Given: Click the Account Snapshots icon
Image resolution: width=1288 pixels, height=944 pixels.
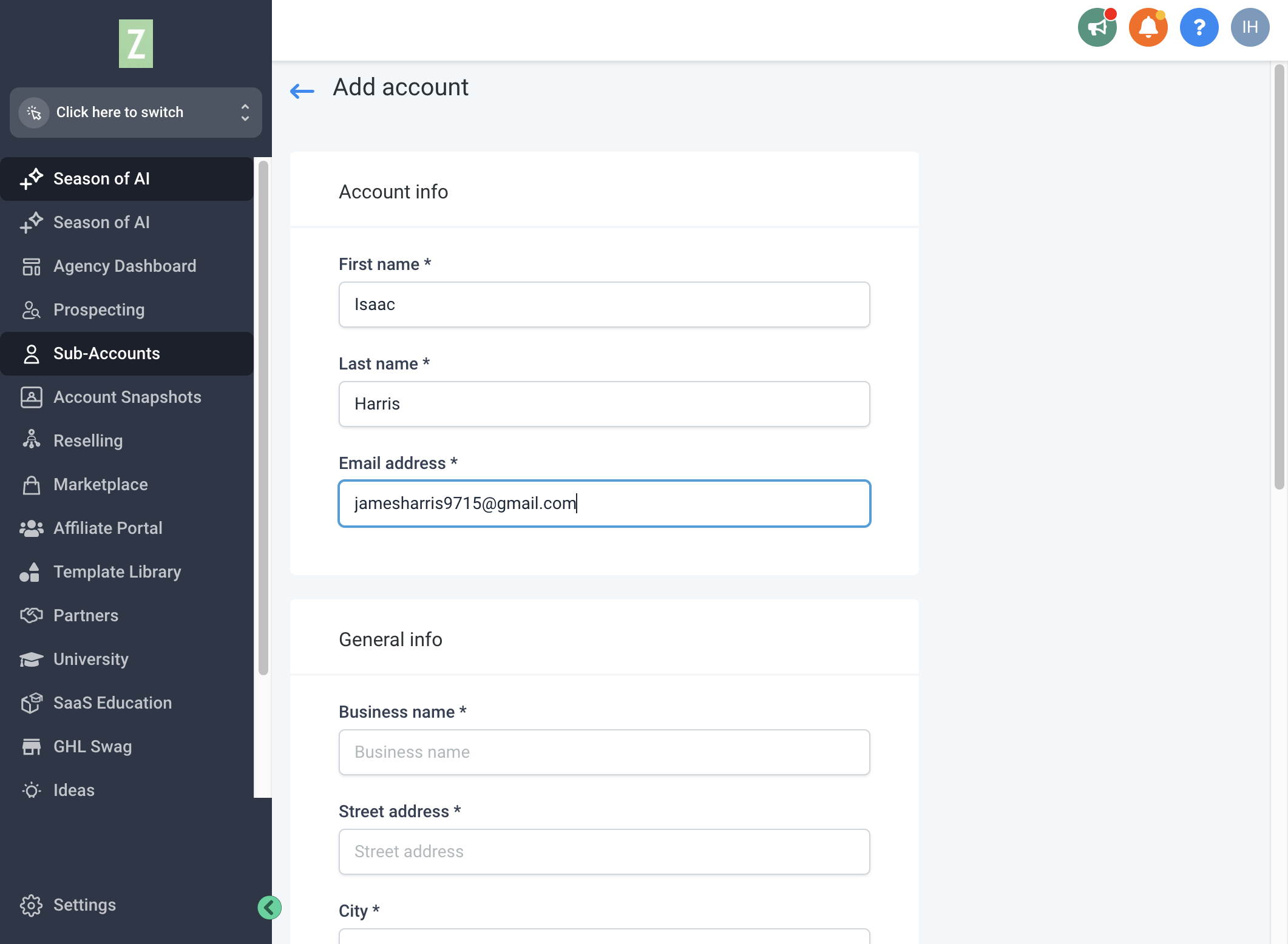Looking at the screenshot, I should (31, 397).
